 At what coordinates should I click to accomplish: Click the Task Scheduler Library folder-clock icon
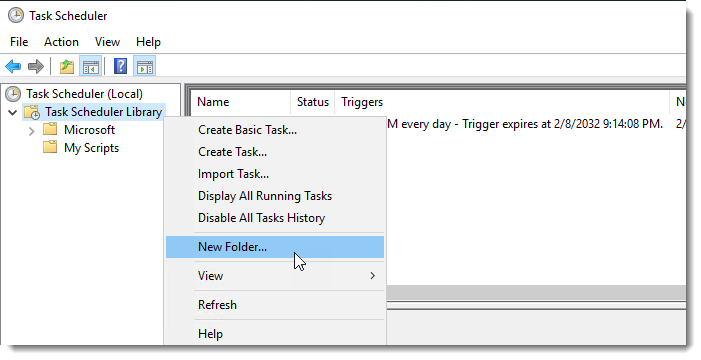pyautogui.click(x=32, y=112)
